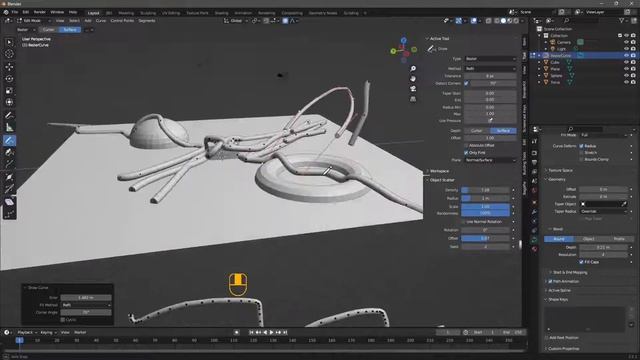Image resolution: width=640 pixels, height=360 pixels.
Task: Open the Render properties tab icon
Action: click(x=534, y=153)
